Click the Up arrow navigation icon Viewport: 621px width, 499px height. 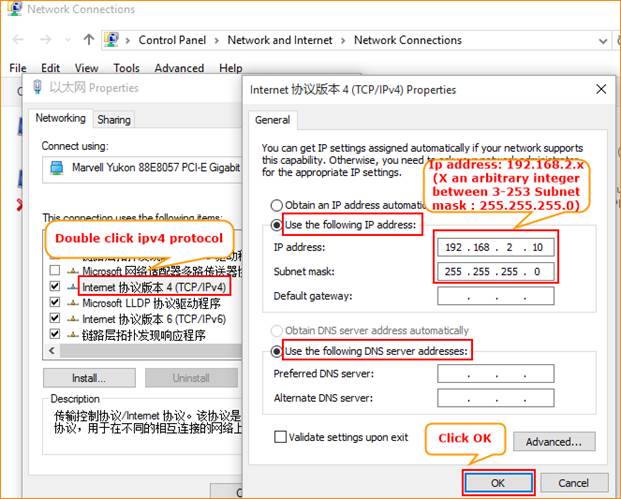coord(88,40)
